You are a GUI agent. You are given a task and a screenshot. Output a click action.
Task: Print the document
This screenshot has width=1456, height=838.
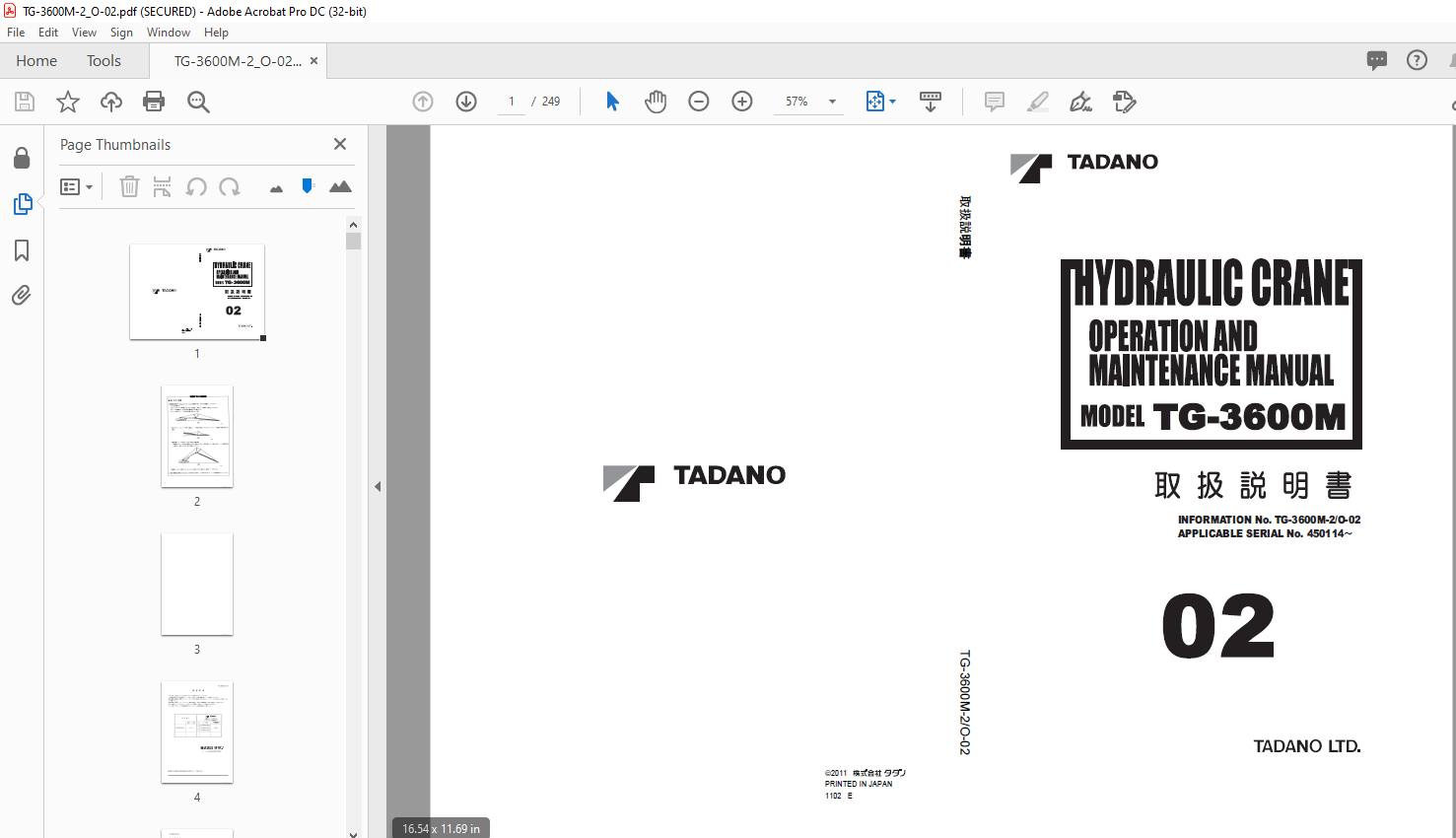(154, 102)
